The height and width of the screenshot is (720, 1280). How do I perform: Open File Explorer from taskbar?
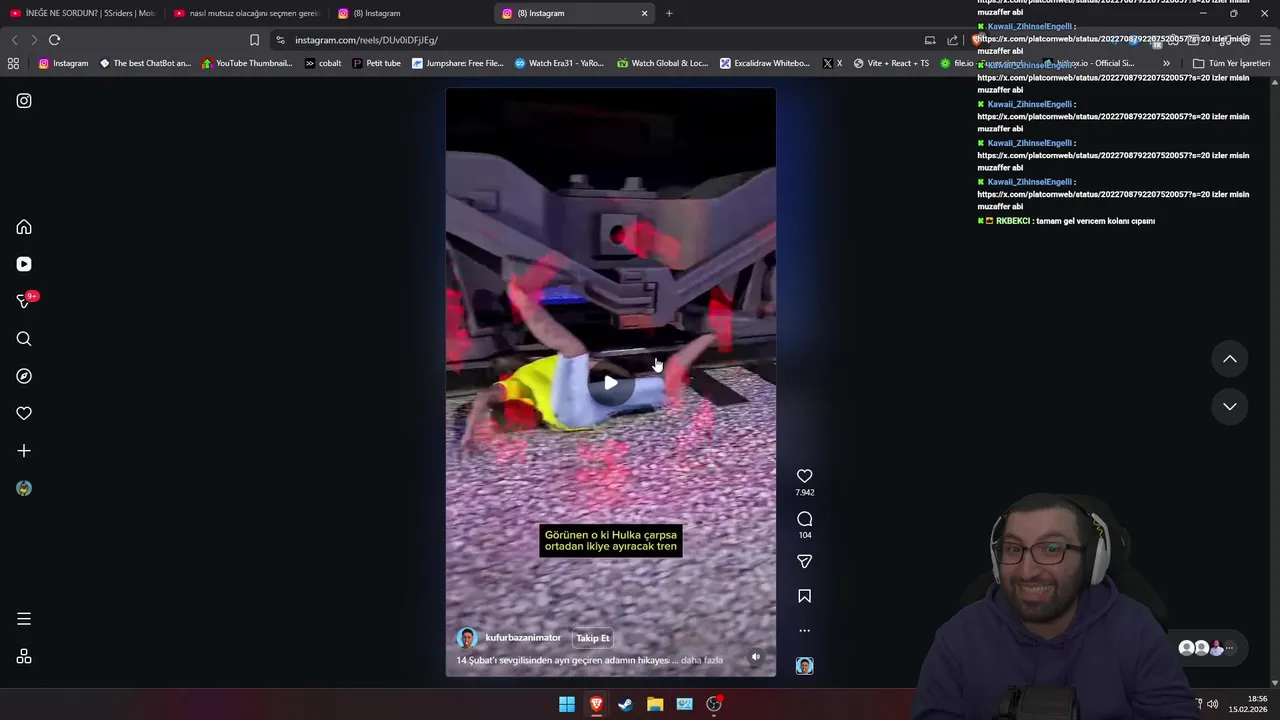coord(655,704)
